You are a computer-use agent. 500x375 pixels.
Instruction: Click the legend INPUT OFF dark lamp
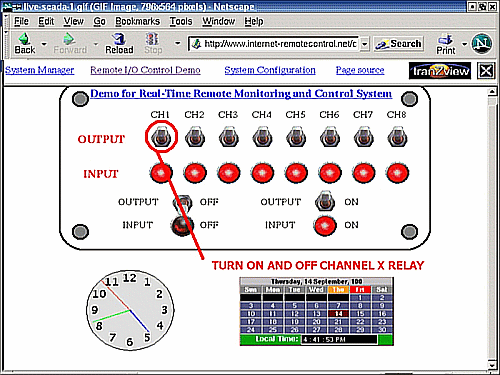point(182,225)
